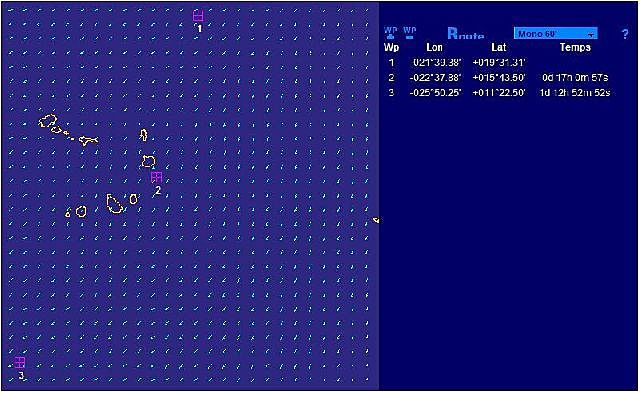The image size is (640, 393).
Task: Click the add waypoint (WP+) icon
Action: (x=391, y=33)
